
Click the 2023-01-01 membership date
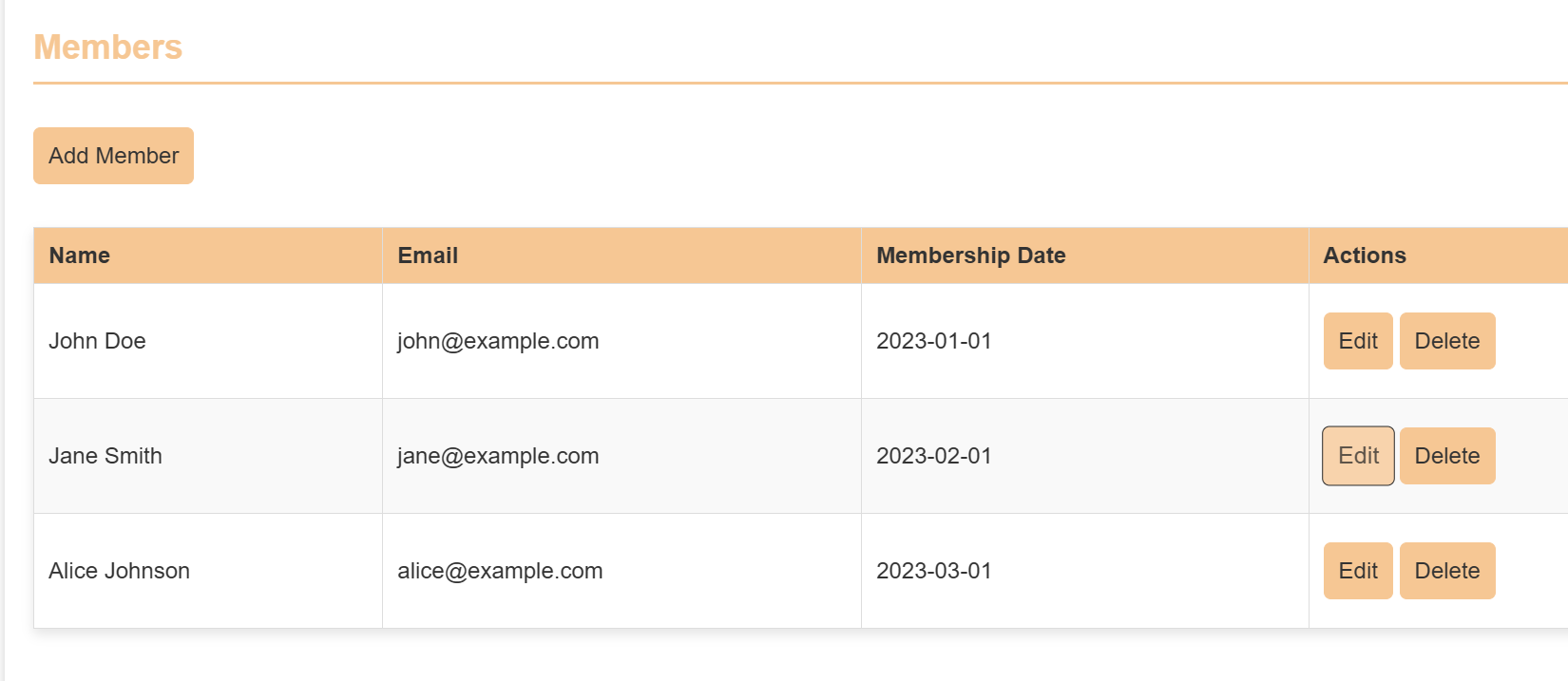933,341
